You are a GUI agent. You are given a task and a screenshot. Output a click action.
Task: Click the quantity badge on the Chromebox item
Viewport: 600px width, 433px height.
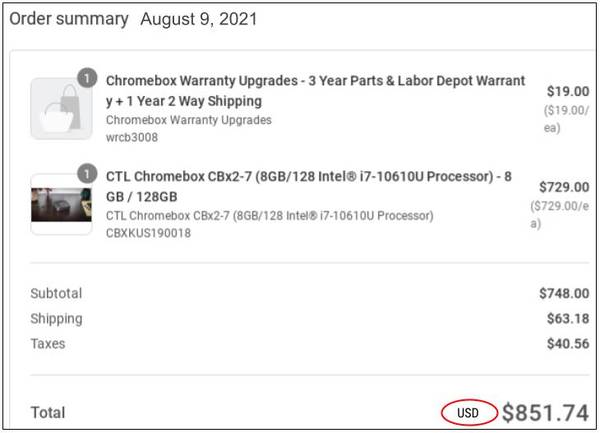(x=86, y=172)
